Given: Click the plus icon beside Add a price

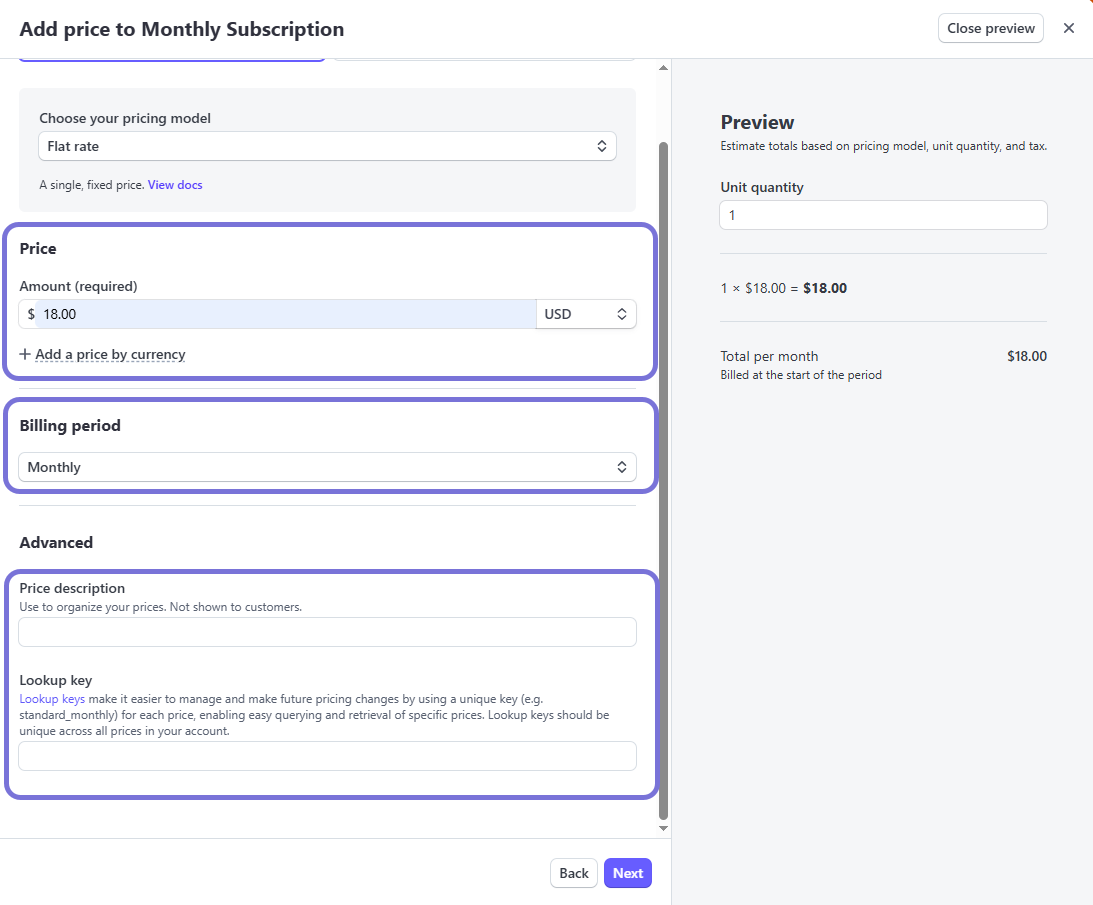Looking at the screenshot, I should tap(25, 354).
